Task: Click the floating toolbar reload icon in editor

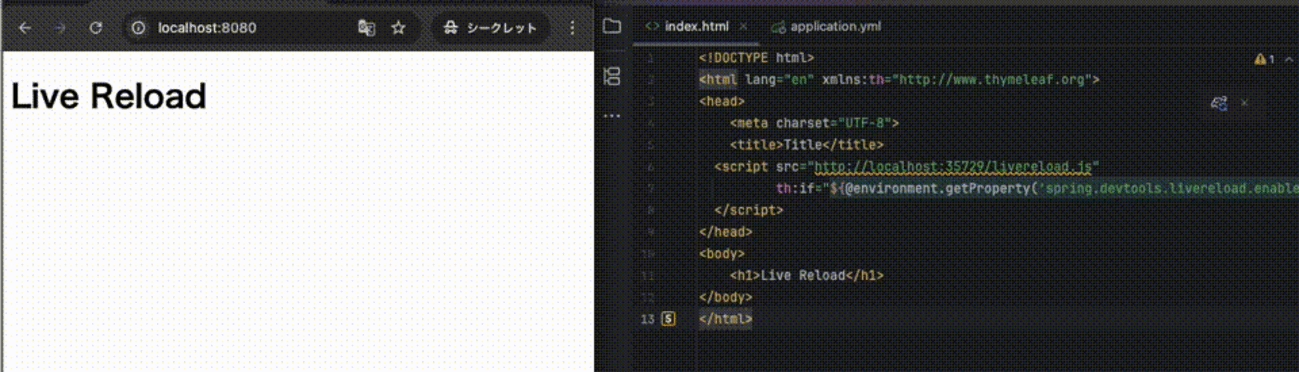Action: pyautogui.click(x=1219, y=103)
